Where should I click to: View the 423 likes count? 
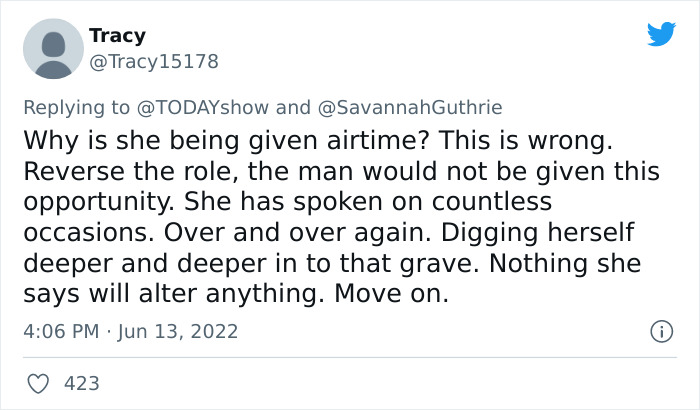(x=81, y=383)
